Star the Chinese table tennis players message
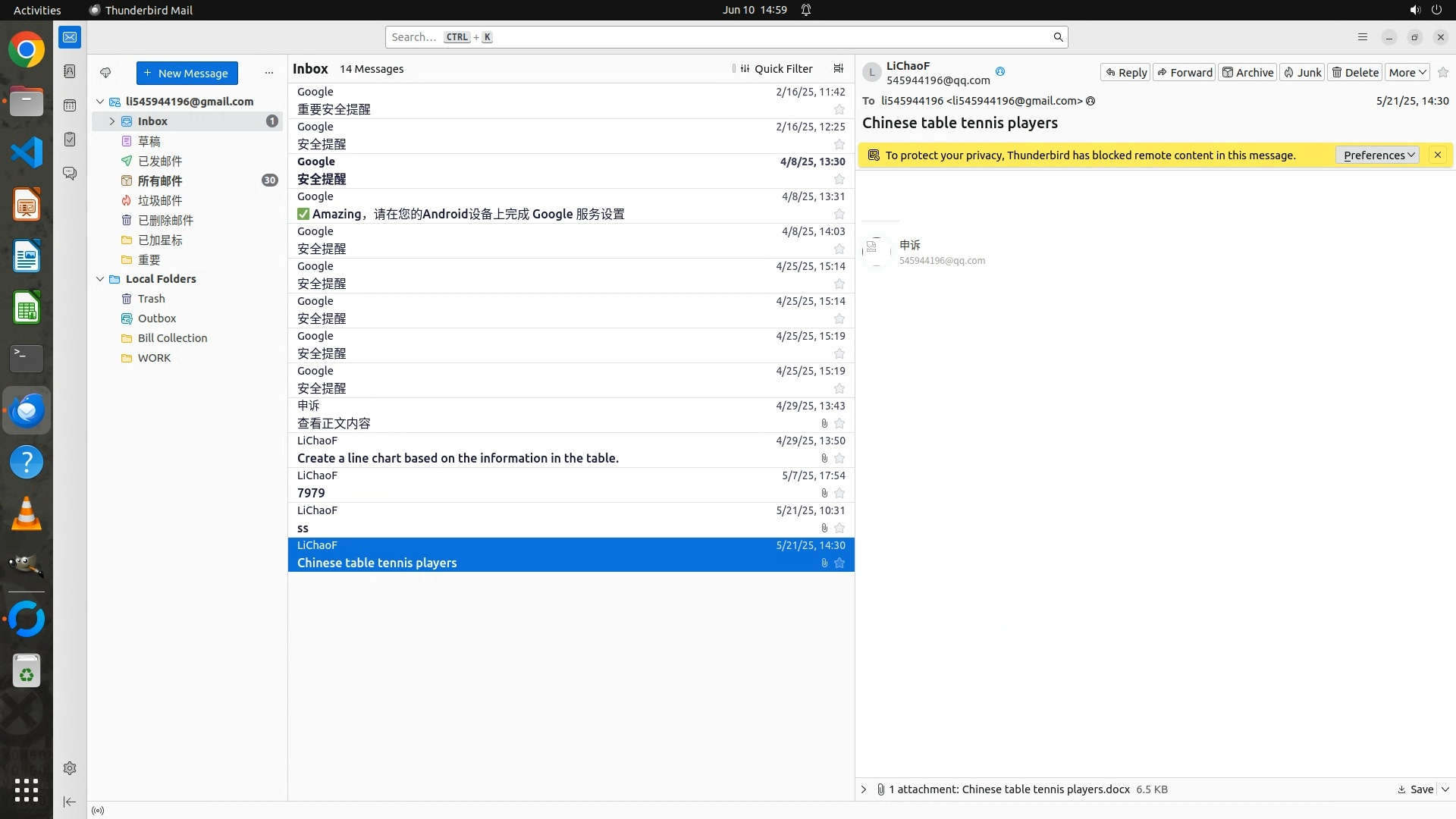Screen dimensions: 1456x819 click(x=839, y=563)
